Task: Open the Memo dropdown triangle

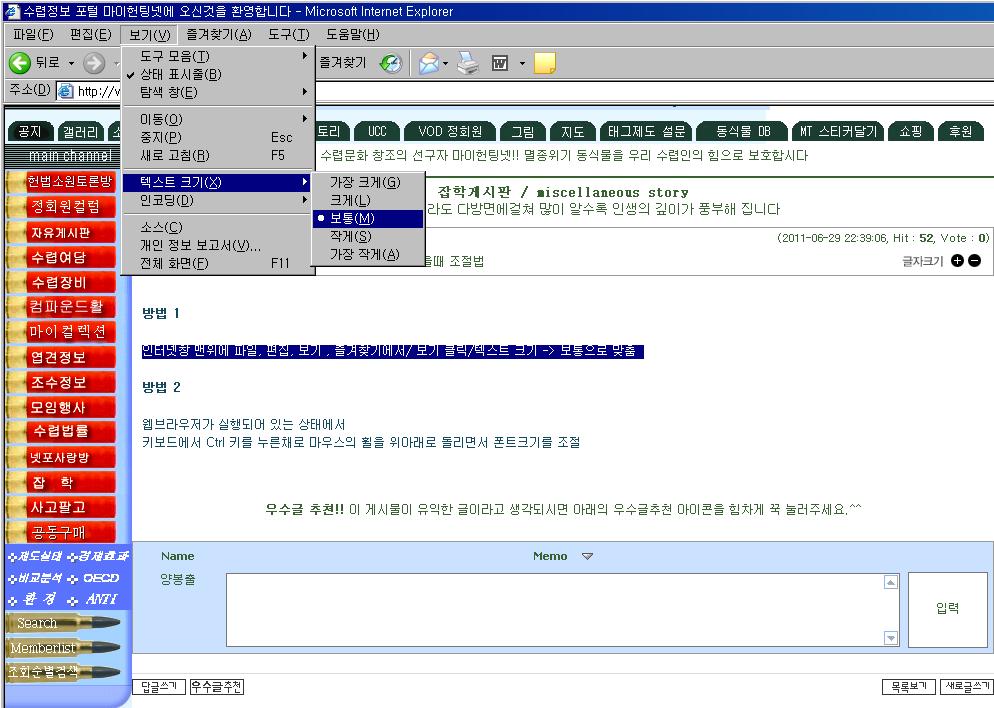Action: 587,557
